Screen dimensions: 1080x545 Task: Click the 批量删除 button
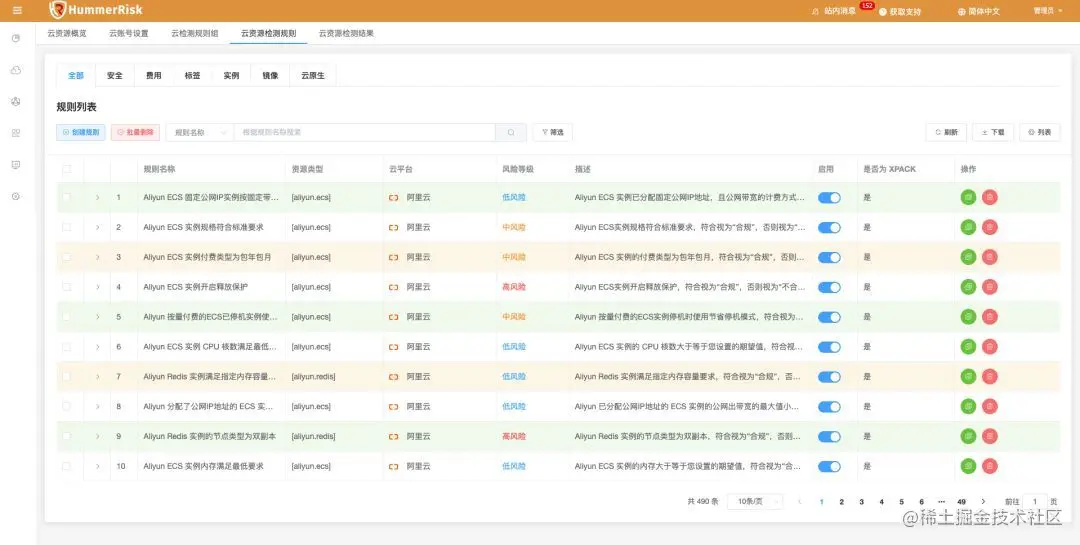135,132
